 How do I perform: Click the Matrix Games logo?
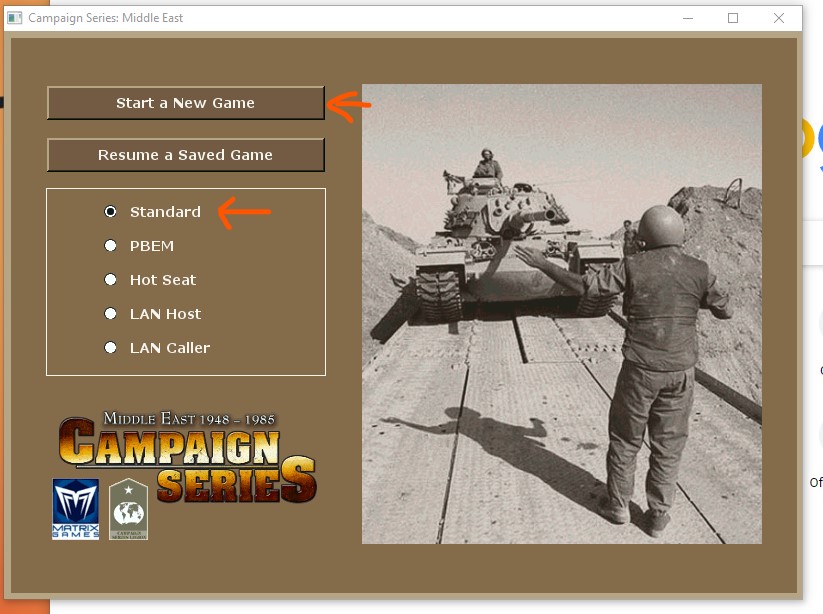click(x=74, y=508)
